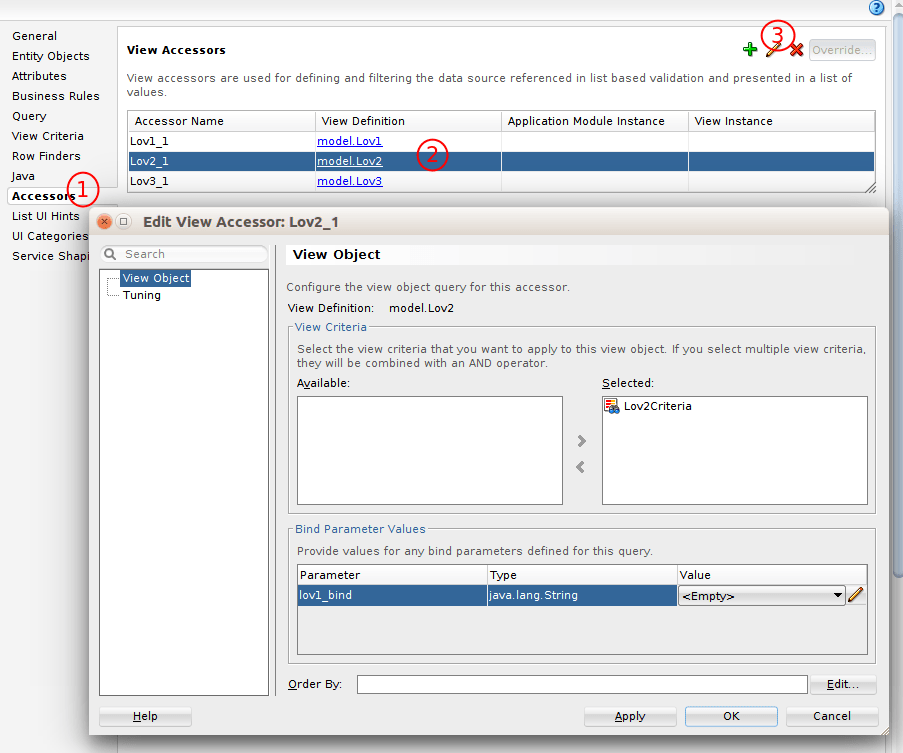Cancel the Edit View Accessor dialog
Screen dimensions: 903x753
(831, 716)
